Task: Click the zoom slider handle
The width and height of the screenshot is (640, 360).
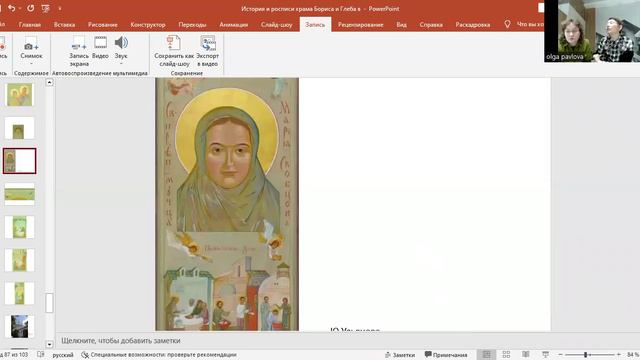Action: coord(585,355)
